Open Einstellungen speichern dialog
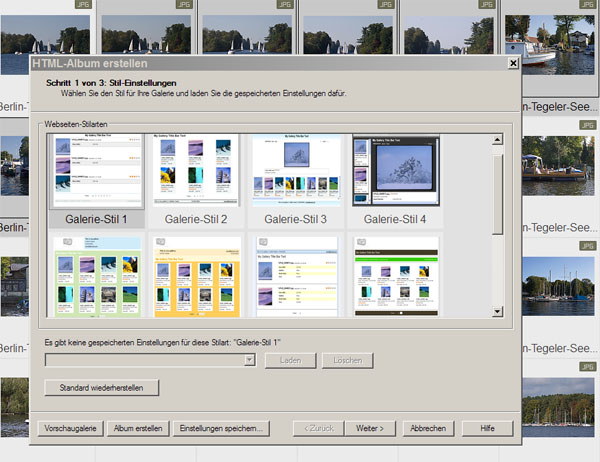This screenshot has width=600, height=462. (x=221, y=428)
